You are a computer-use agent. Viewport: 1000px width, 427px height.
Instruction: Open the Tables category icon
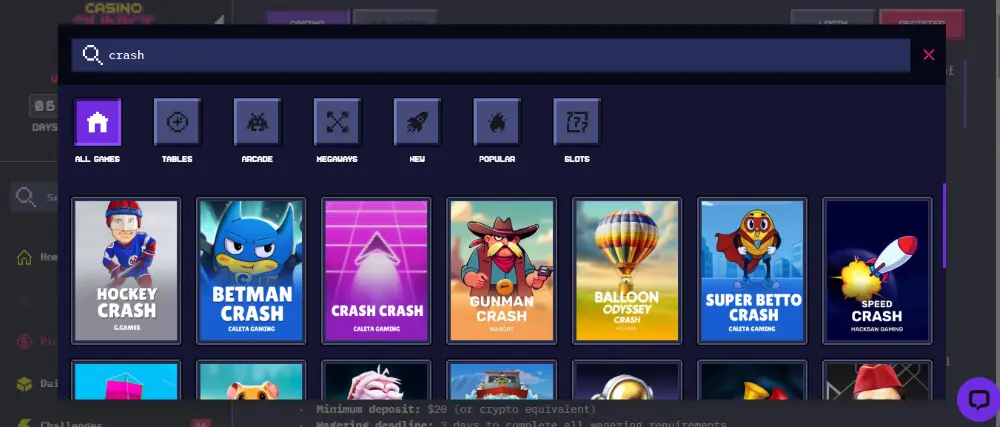(x=177, y=122)
